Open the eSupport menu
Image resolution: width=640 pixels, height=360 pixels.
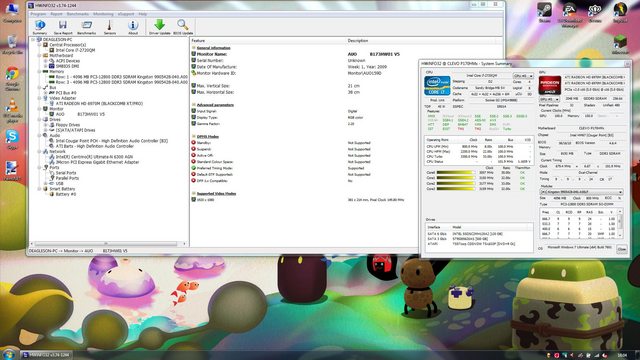pos(126,14)
